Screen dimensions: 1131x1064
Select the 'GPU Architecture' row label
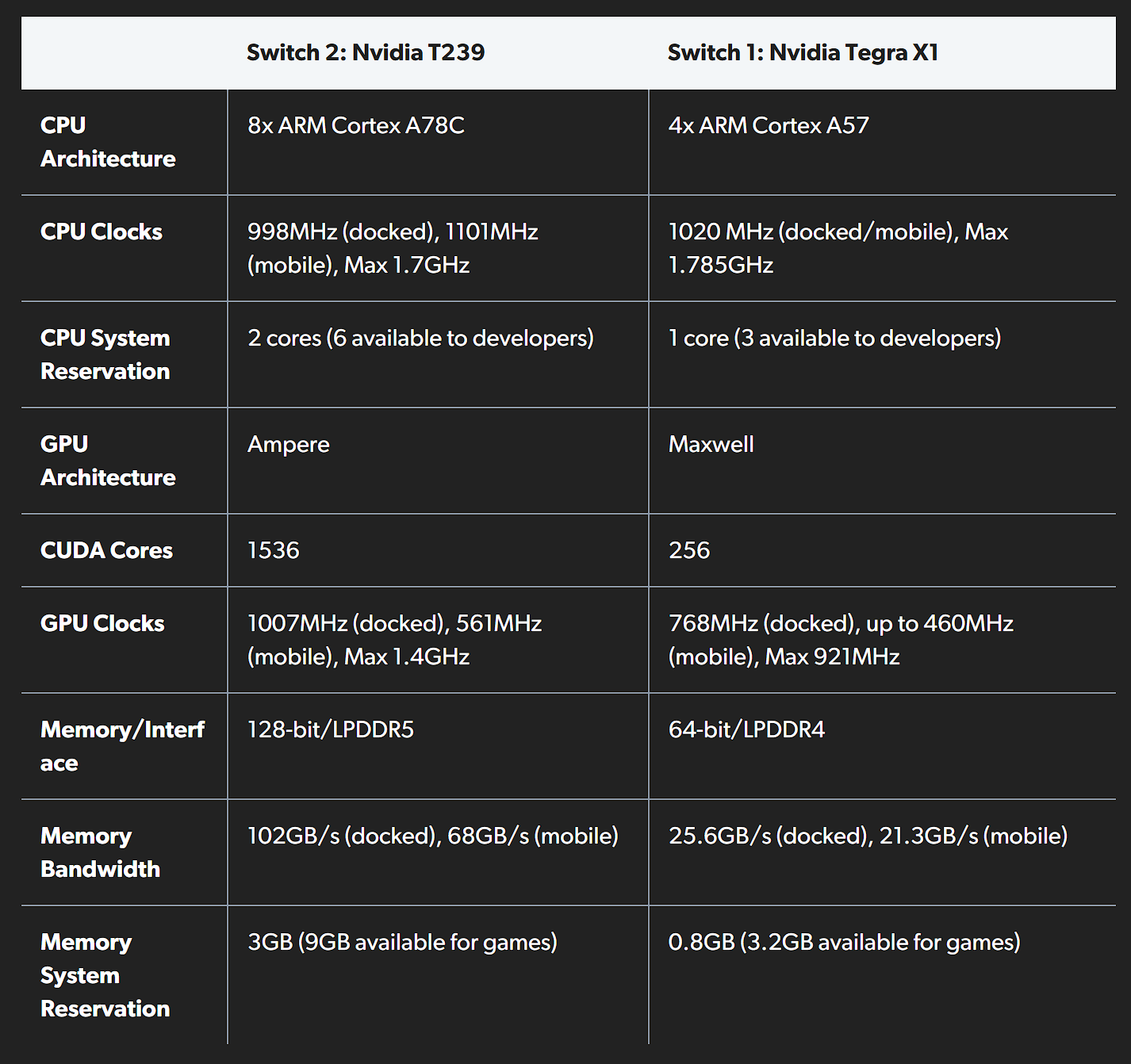pyautogui.click(x=108, y=461)
